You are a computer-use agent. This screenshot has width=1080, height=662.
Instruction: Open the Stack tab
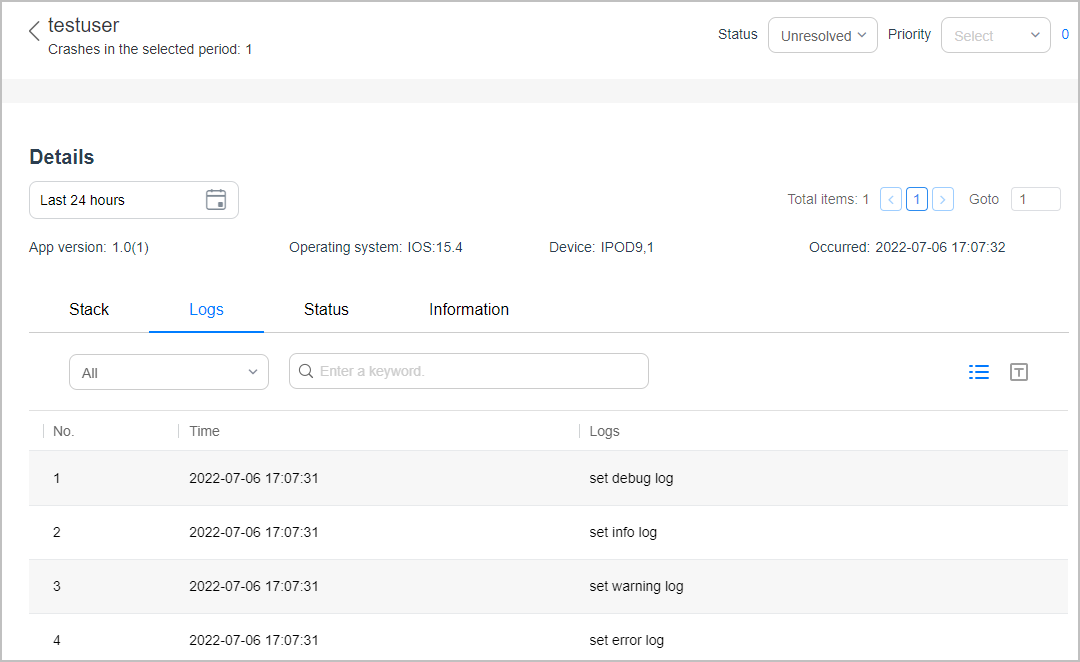click(x=89, y=310)
